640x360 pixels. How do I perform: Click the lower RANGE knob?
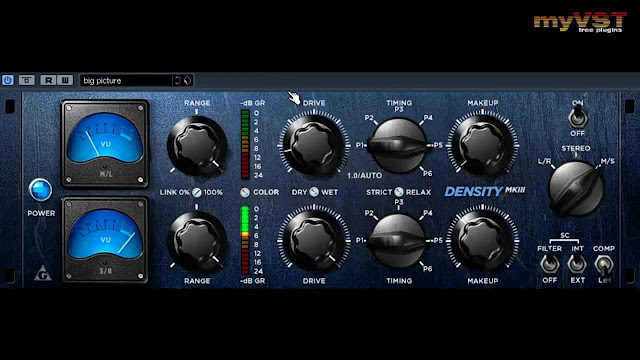(x=197, y=241)
